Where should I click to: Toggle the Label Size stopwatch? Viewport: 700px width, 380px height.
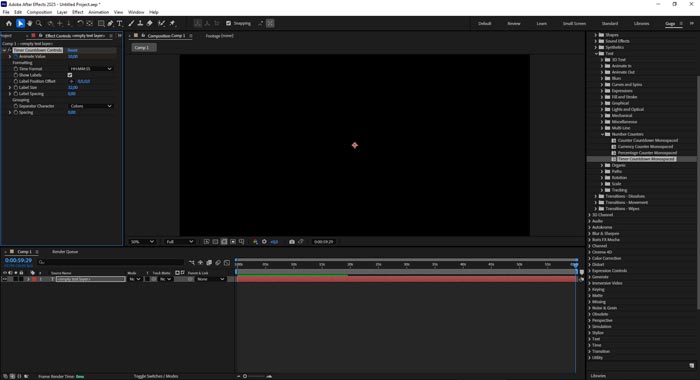pyautogui.click(x=16, y=88)
